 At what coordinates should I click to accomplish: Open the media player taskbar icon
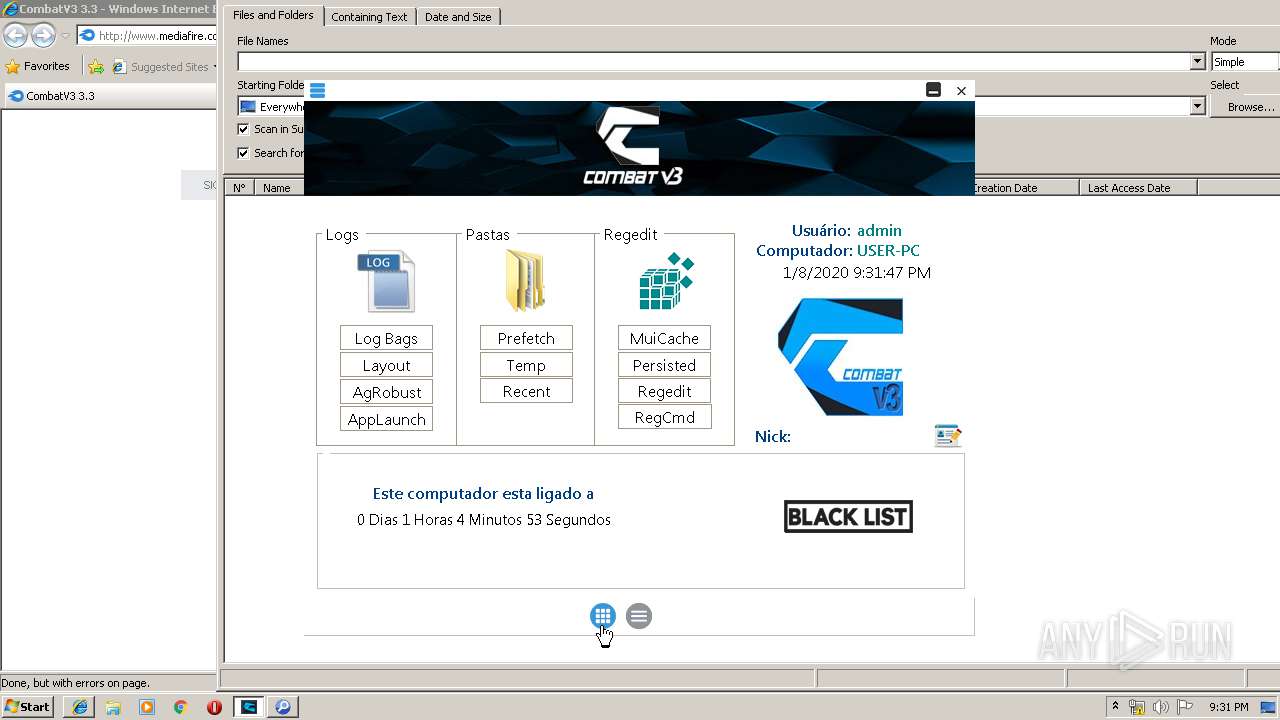[147, 706]
